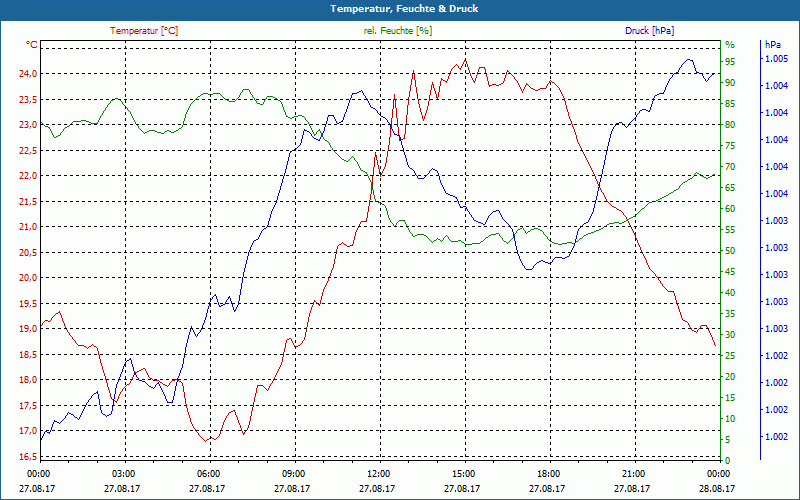Click the '27.08.17' date under 12:00

click(x=377, y=488)
